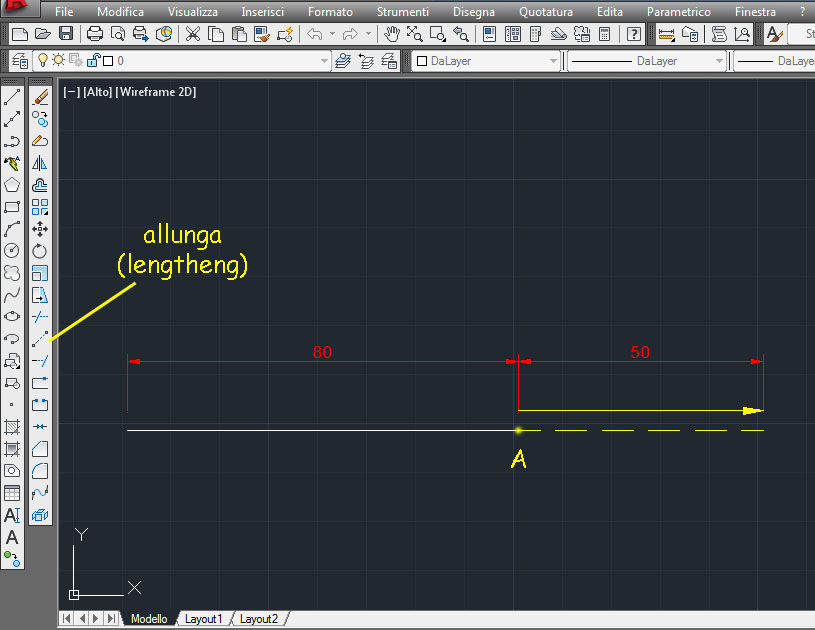Click the layer 0 white color swatch
The width and height of the screenshot is (815, 630).
[108, 61]
